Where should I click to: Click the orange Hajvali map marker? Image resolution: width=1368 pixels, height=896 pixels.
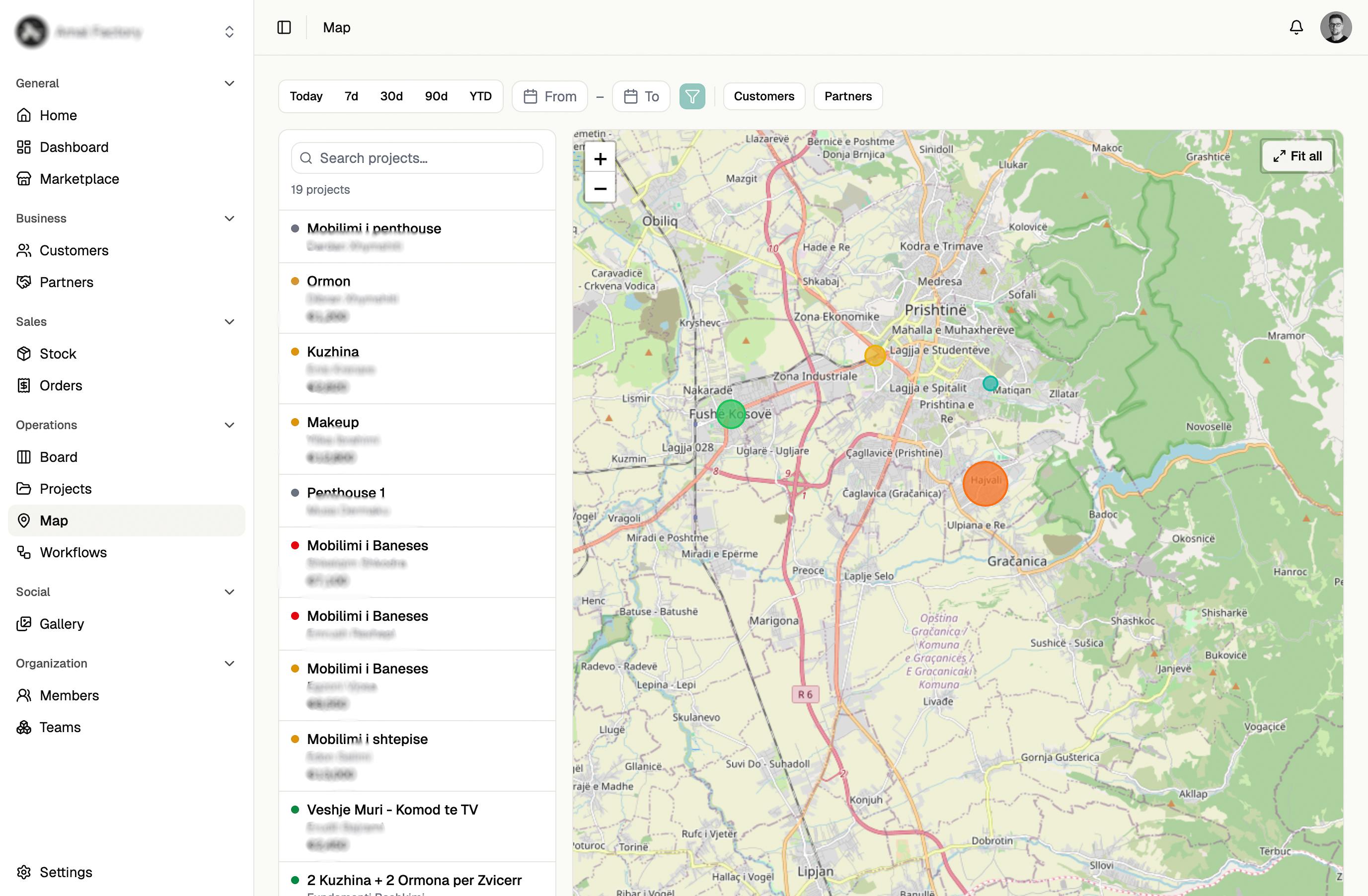coord(985,483)
